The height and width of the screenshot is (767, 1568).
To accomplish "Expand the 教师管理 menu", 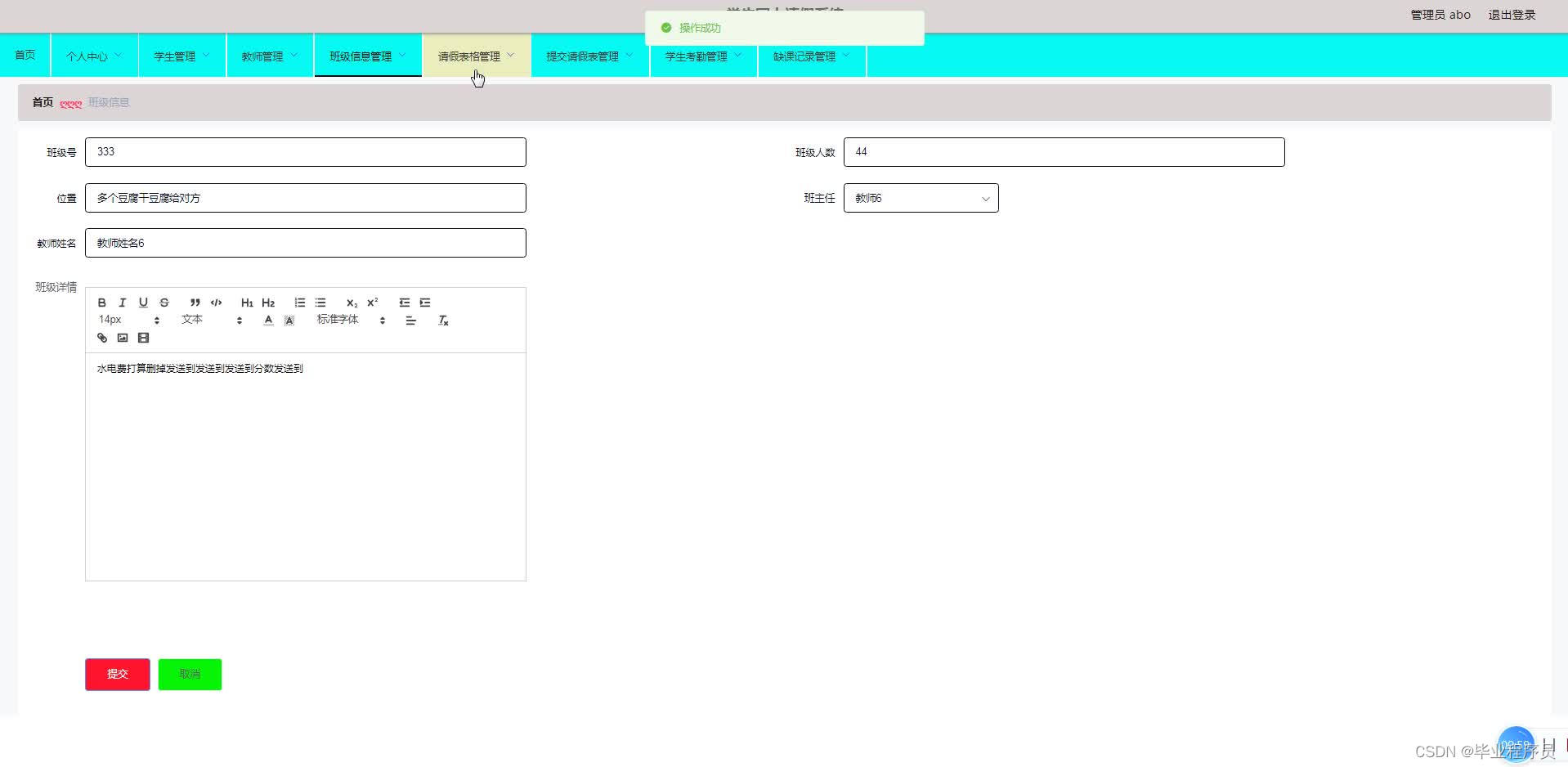I will pyautogui.click(x=270, y=56).
